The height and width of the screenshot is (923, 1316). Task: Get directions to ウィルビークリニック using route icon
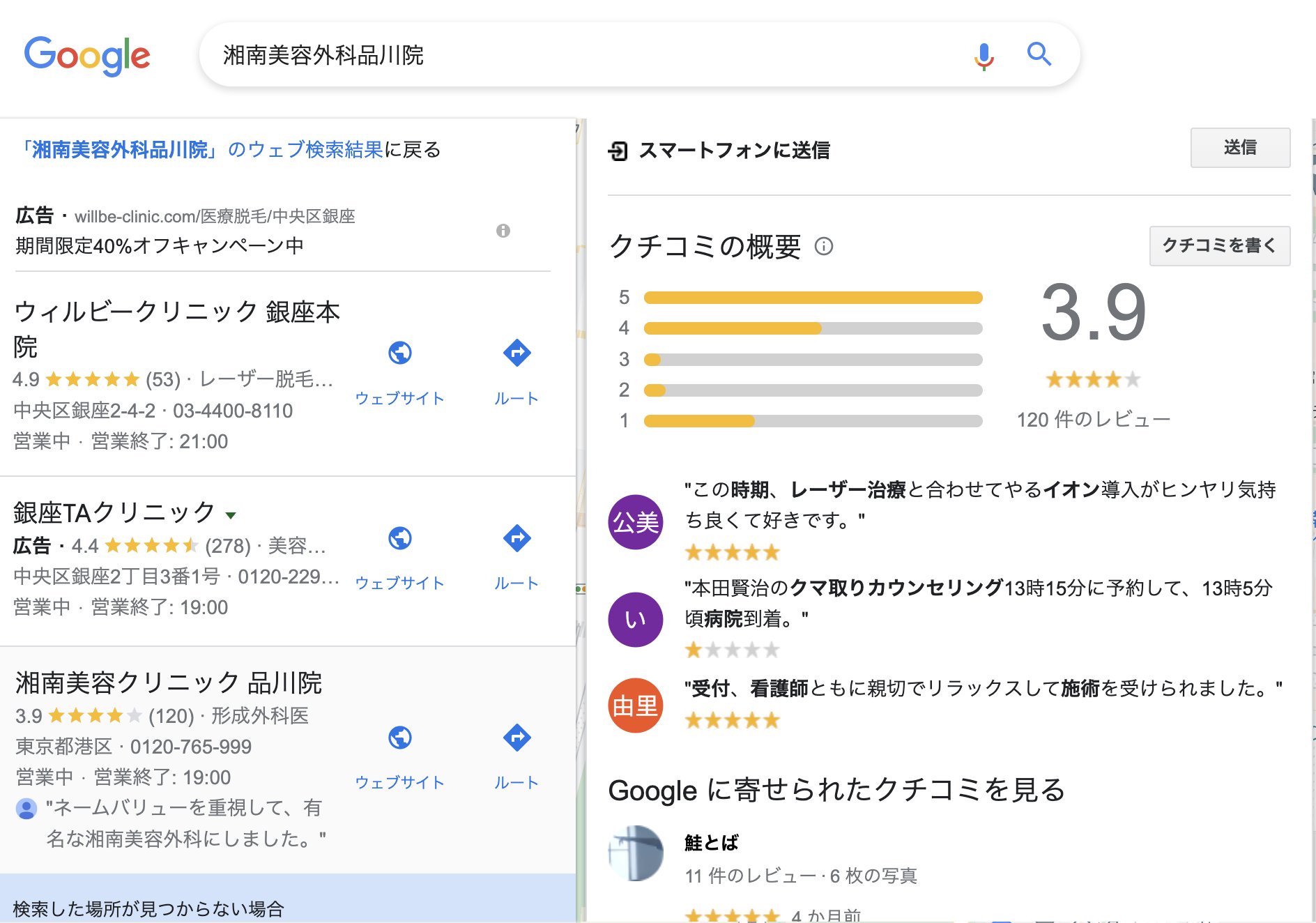click(516, 353)
